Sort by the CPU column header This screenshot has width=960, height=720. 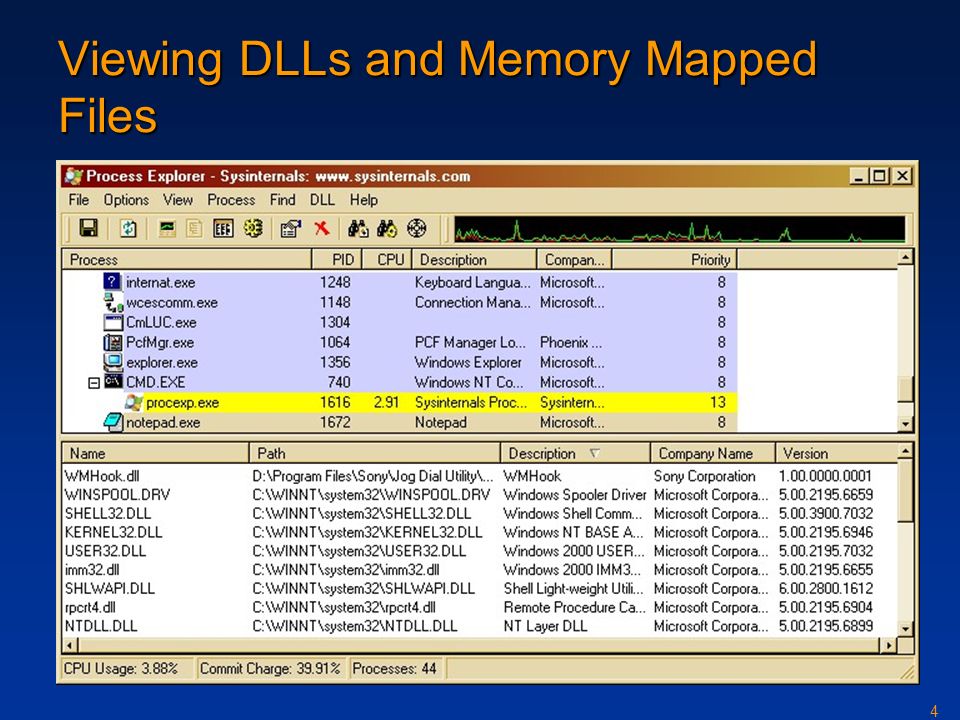point(387,260)
